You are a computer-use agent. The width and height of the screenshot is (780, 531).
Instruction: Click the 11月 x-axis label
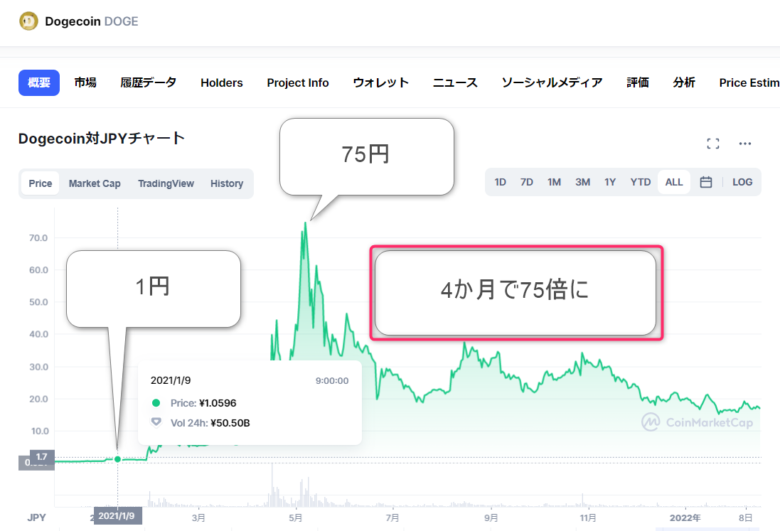[587, 518]
